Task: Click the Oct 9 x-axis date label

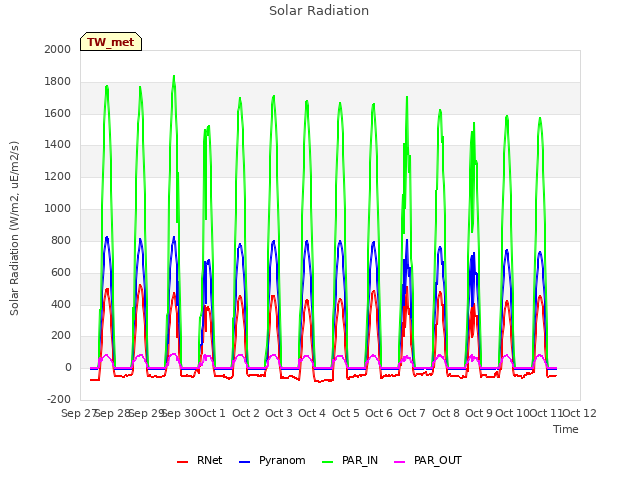Action: (x=479, y=413)
